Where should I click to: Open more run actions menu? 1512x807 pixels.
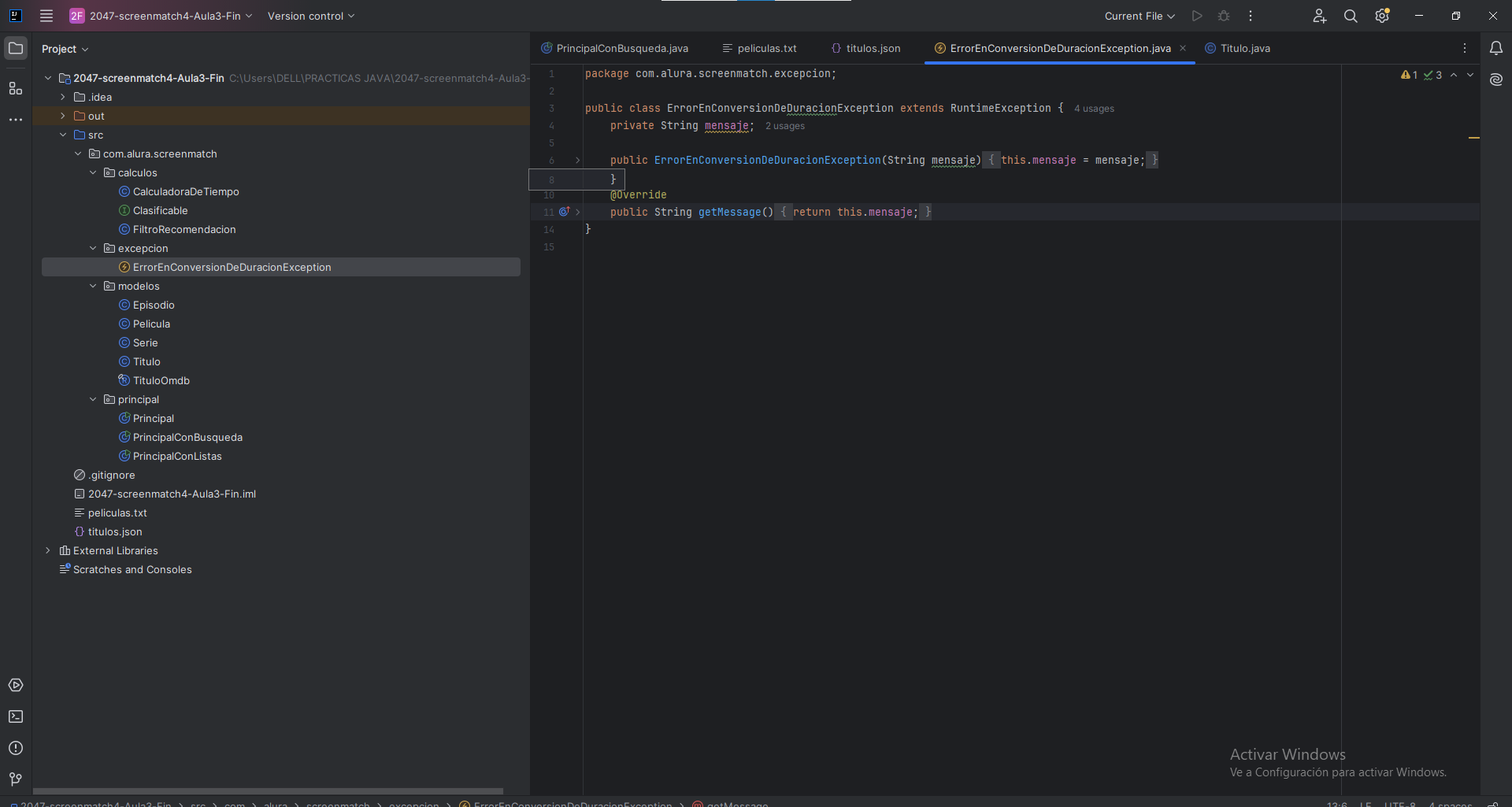(1251, 16)
